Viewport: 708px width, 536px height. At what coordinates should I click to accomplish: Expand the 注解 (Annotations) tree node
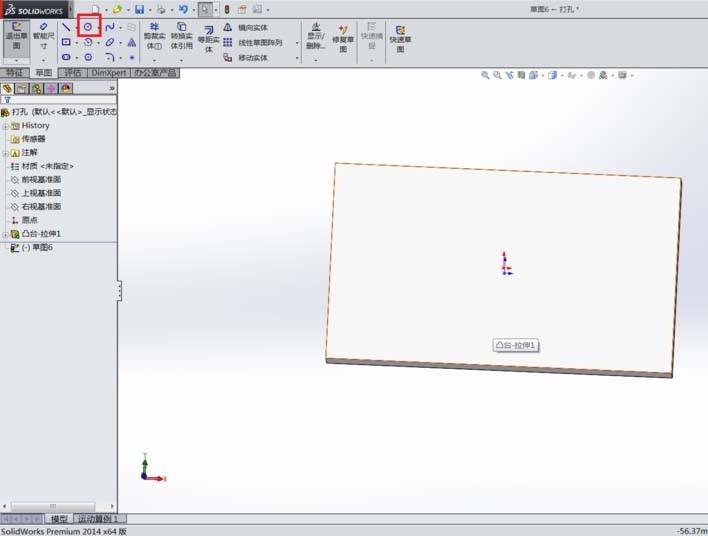coord(5,153)
